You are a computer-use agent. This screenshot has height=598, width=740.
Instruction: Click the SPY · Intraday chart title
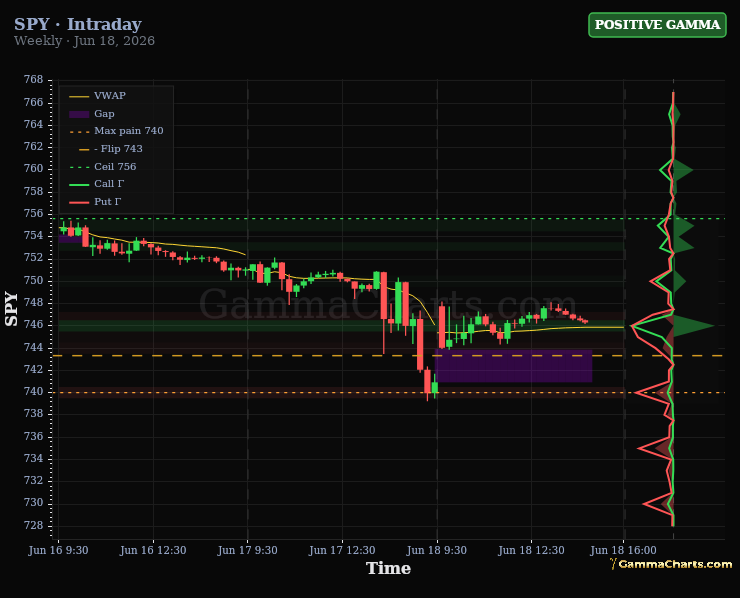(78, 24)
